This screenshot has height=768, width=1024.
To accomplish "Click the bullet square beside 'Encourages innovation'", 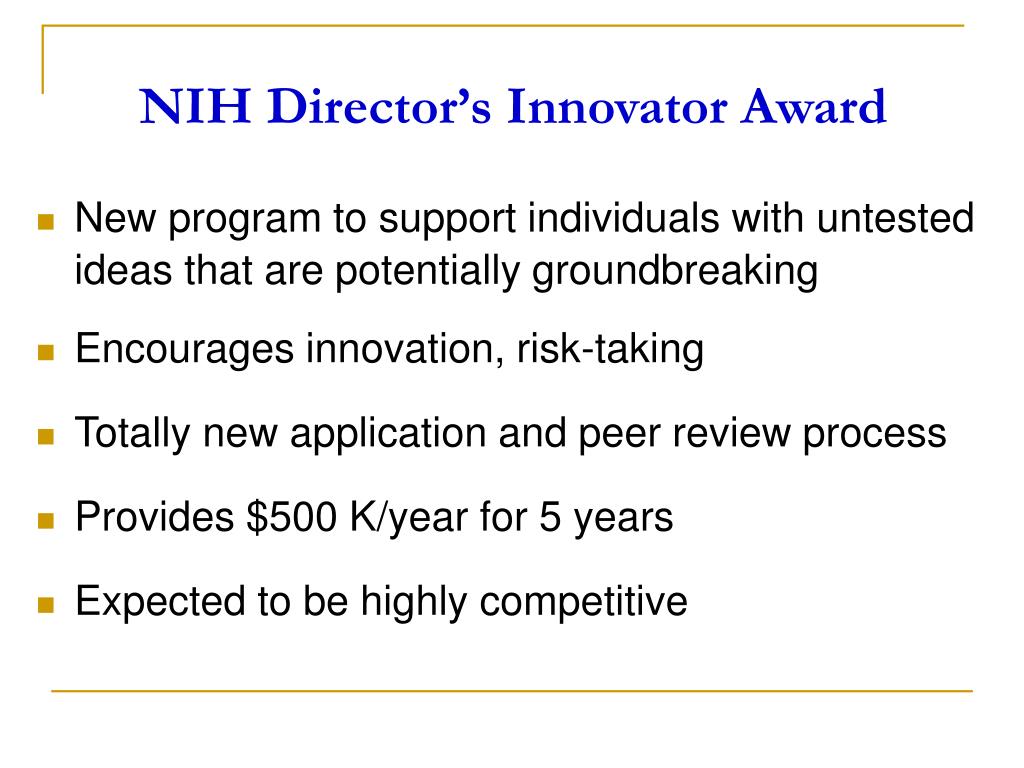I will pyautogui.click(x=46, y=353).
